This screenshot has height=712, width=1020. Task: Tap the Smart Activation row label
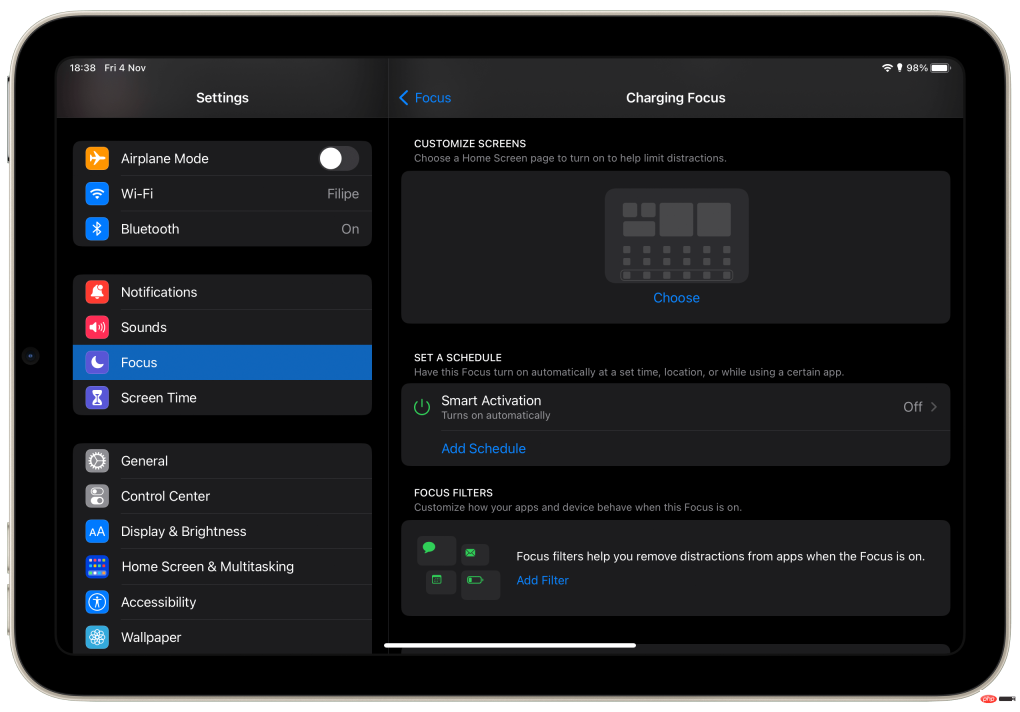click(x=491, y=401)
